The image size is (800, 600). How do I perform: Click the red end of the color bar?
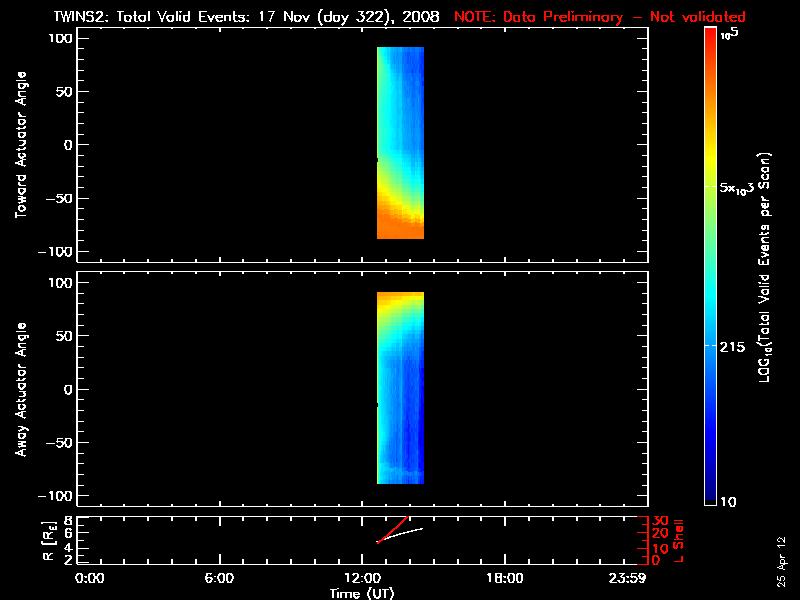[x=711, y=40]
